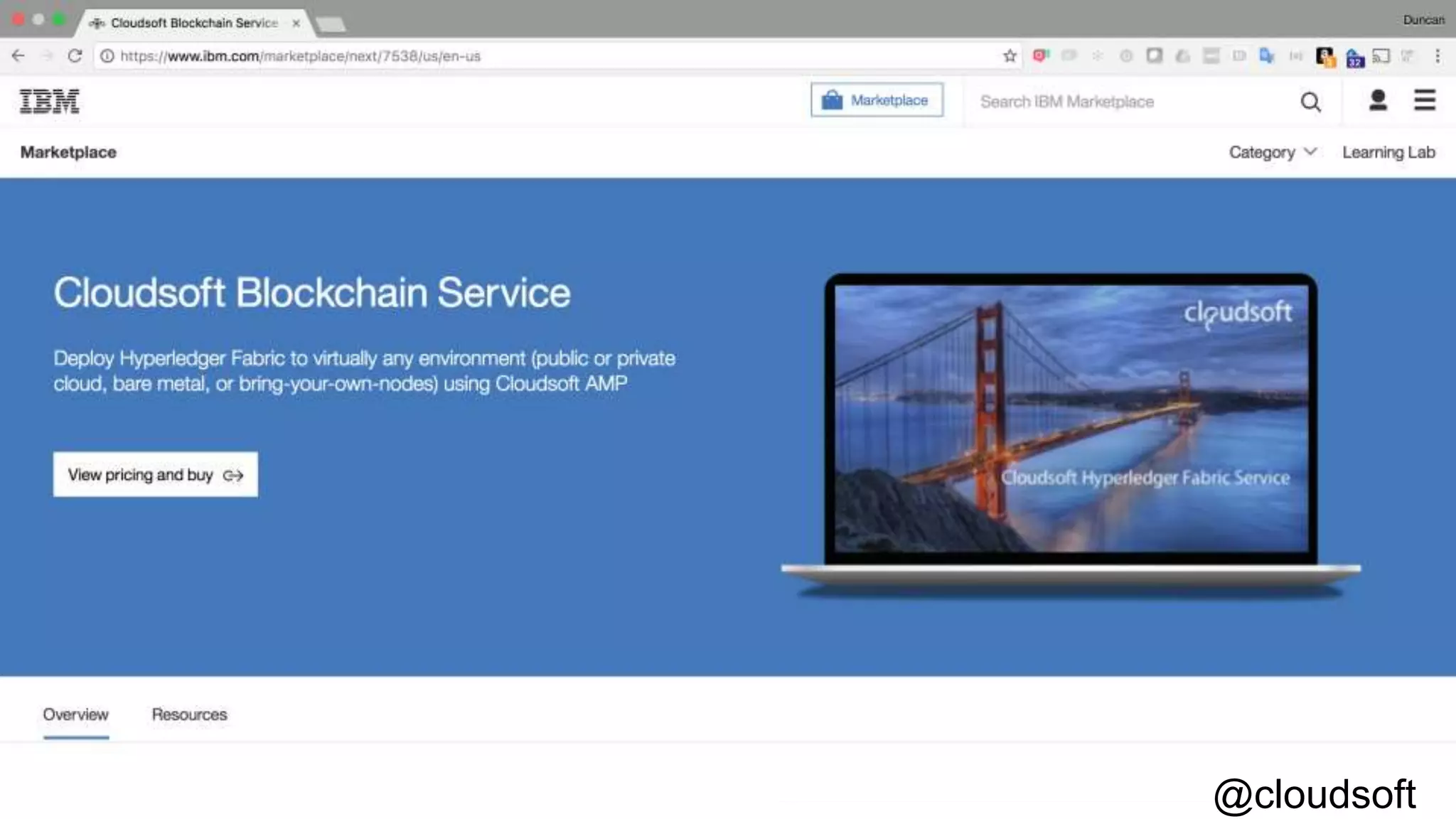Click the Marketplace button with shopping bag
This screenshot has height=819, width=1456.
(877, 100)
